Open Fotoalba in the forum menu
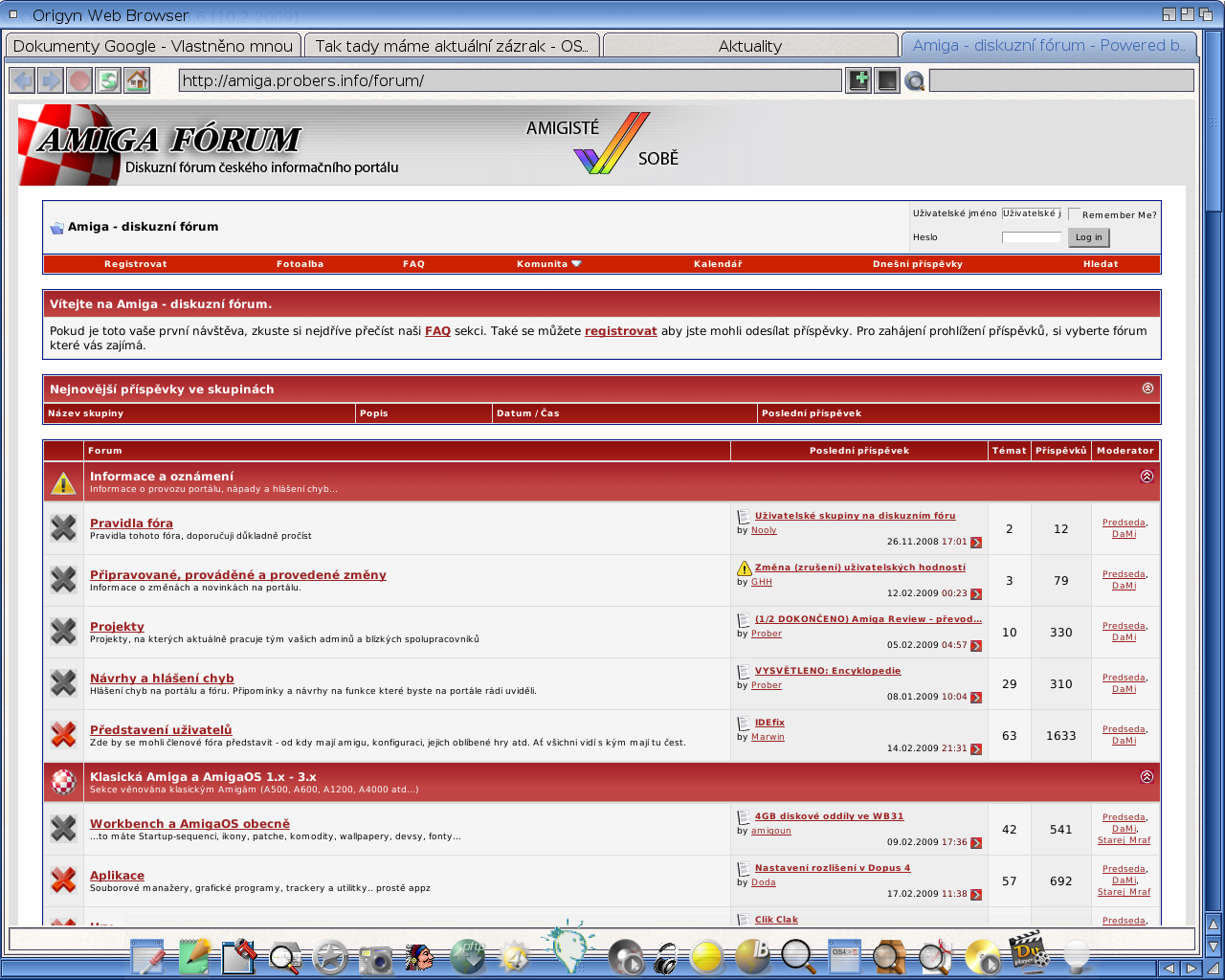The width and height of the screenshot is (1225, 980). (301, 264)
